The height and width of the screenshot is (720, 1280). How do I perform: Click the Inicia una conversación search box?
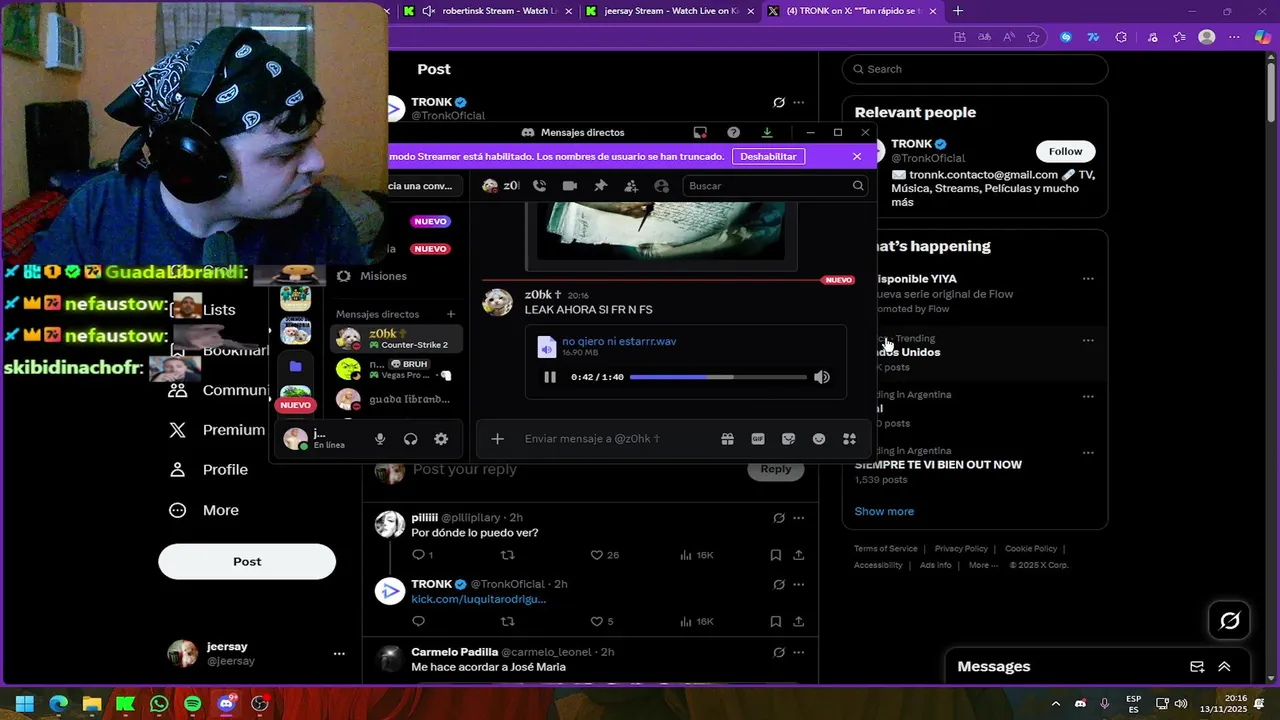coord(426,186)
